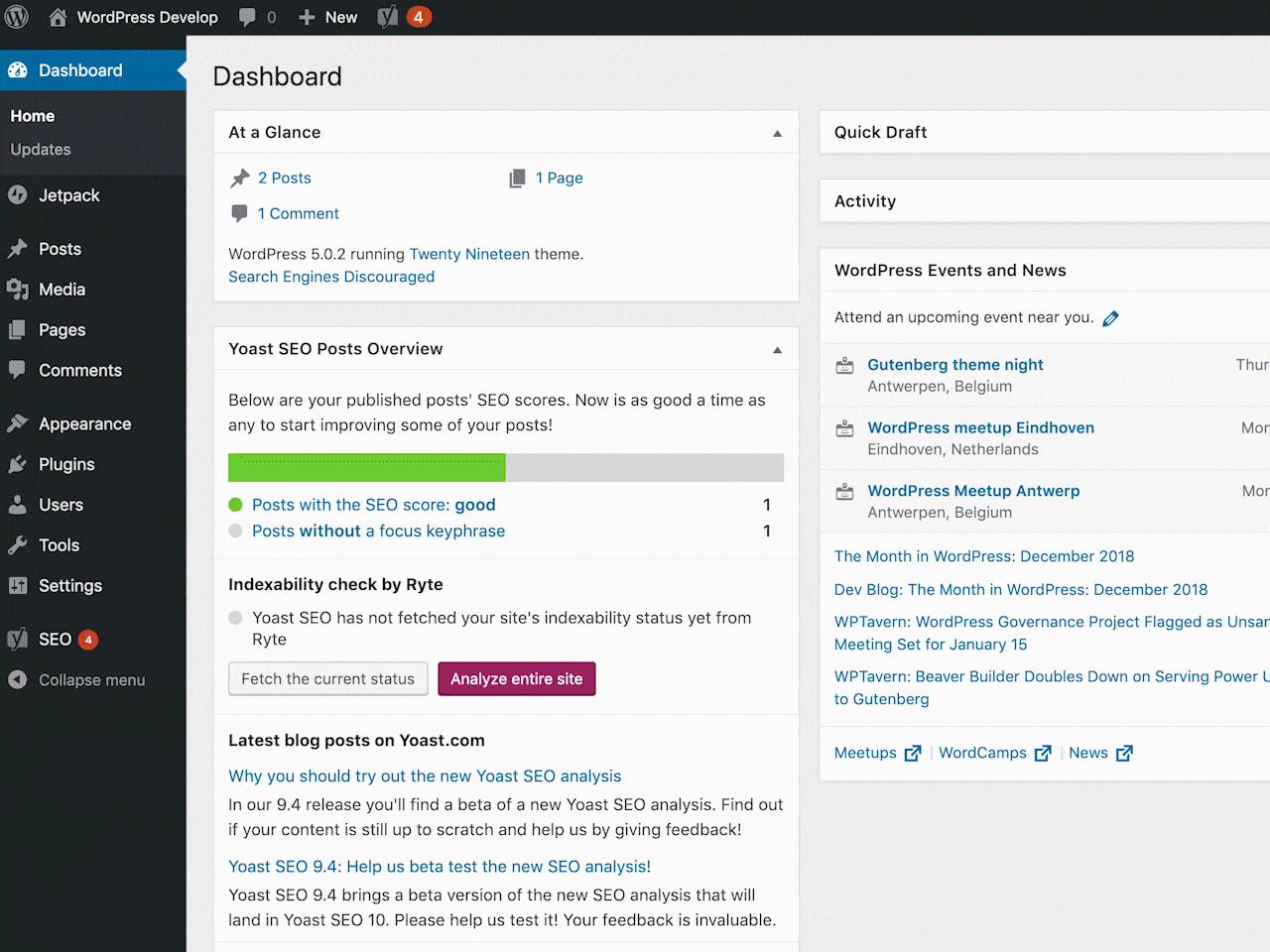Open WPTavern Beaver Builder article link

click(x=1052, y=687)
